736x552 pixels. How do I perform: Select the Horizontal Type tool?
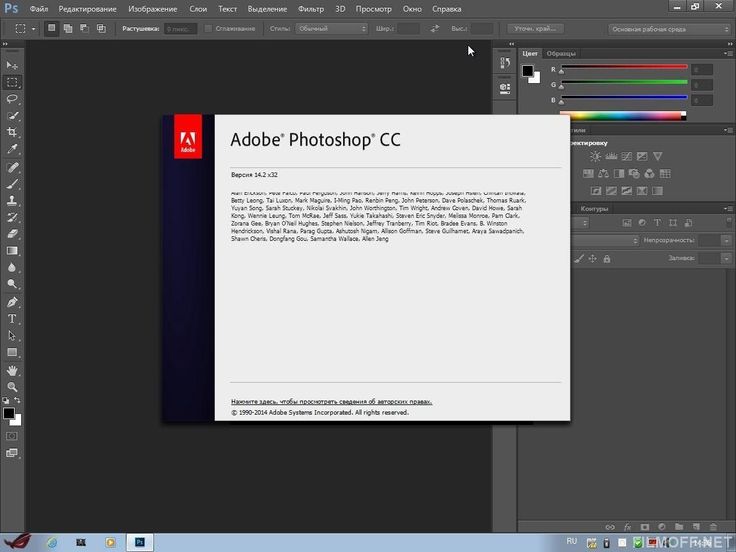12,319
